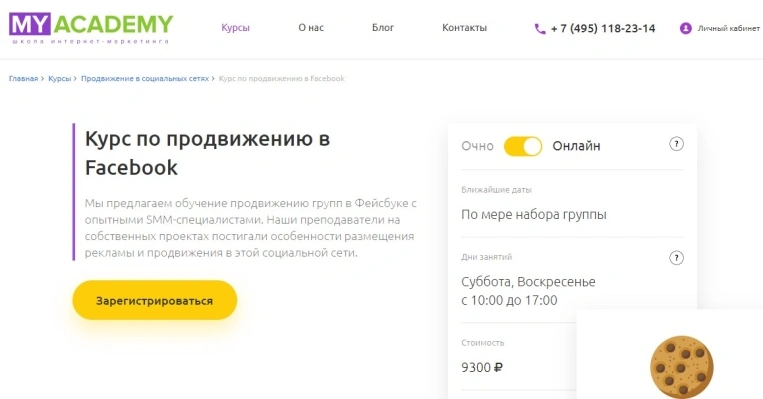This screenshot has width=763, height=399.
Task: Click the purple phone handset icon
Action: tap(540, 29)
